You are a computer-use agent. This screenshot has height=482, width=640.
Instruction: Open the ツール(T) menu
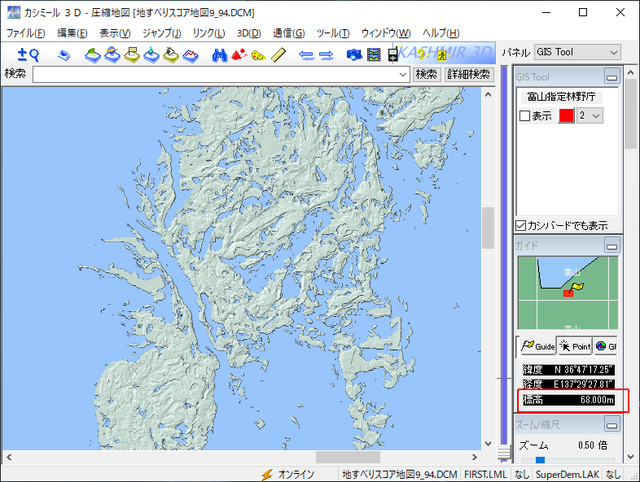click(x=333, y=33)
